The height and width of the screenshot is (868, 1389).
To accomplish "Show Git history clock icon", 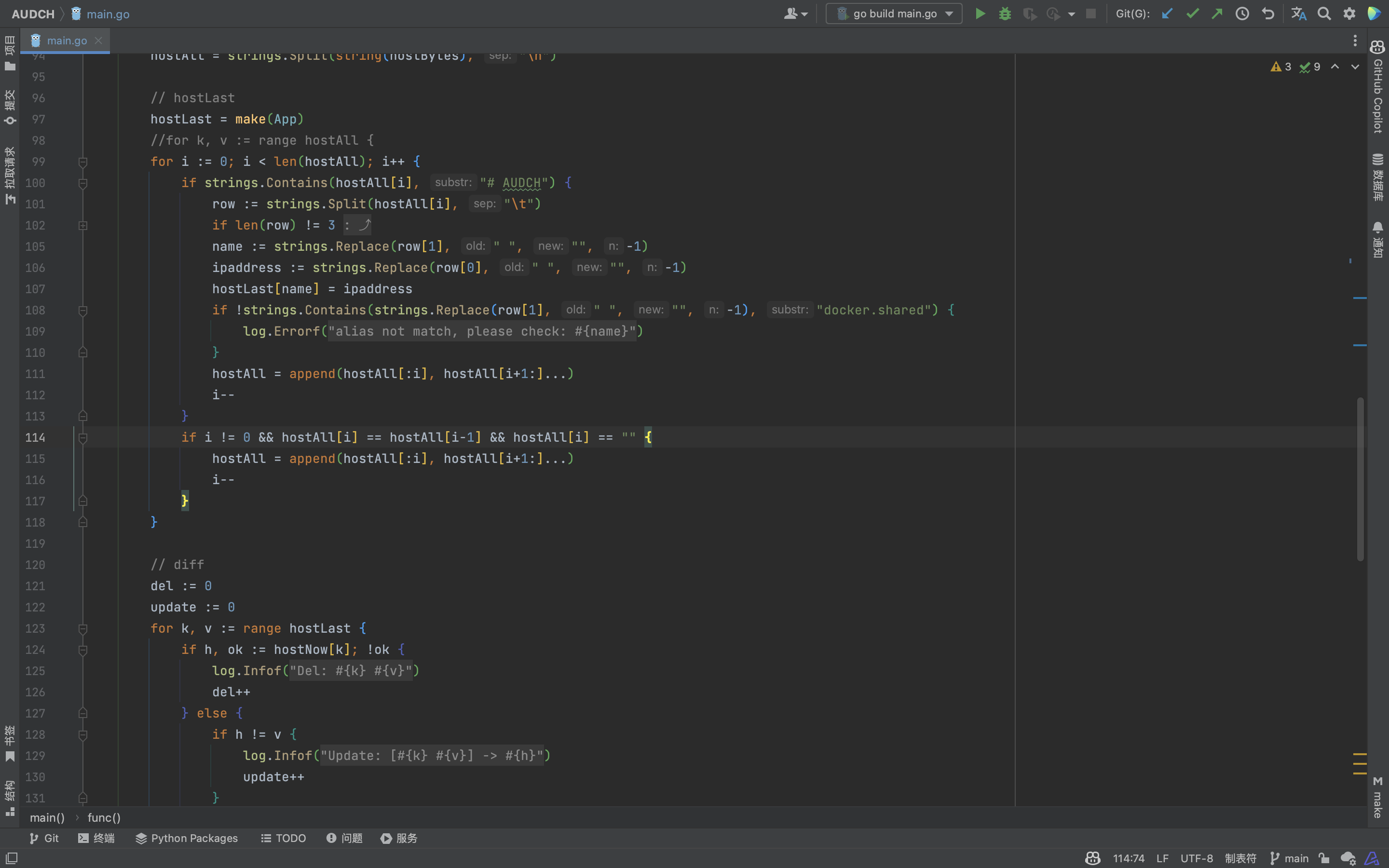I will pos(1242,14).
